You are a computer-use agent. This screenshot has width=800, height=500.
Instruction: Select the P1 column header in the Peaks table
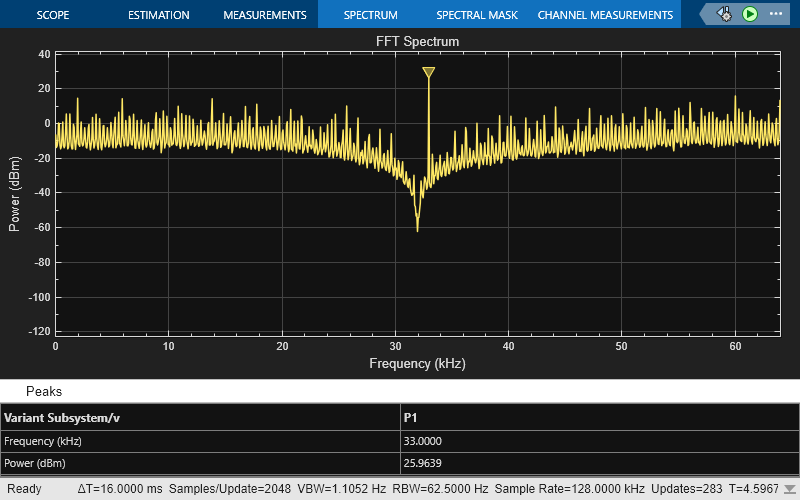pos(410,418)
